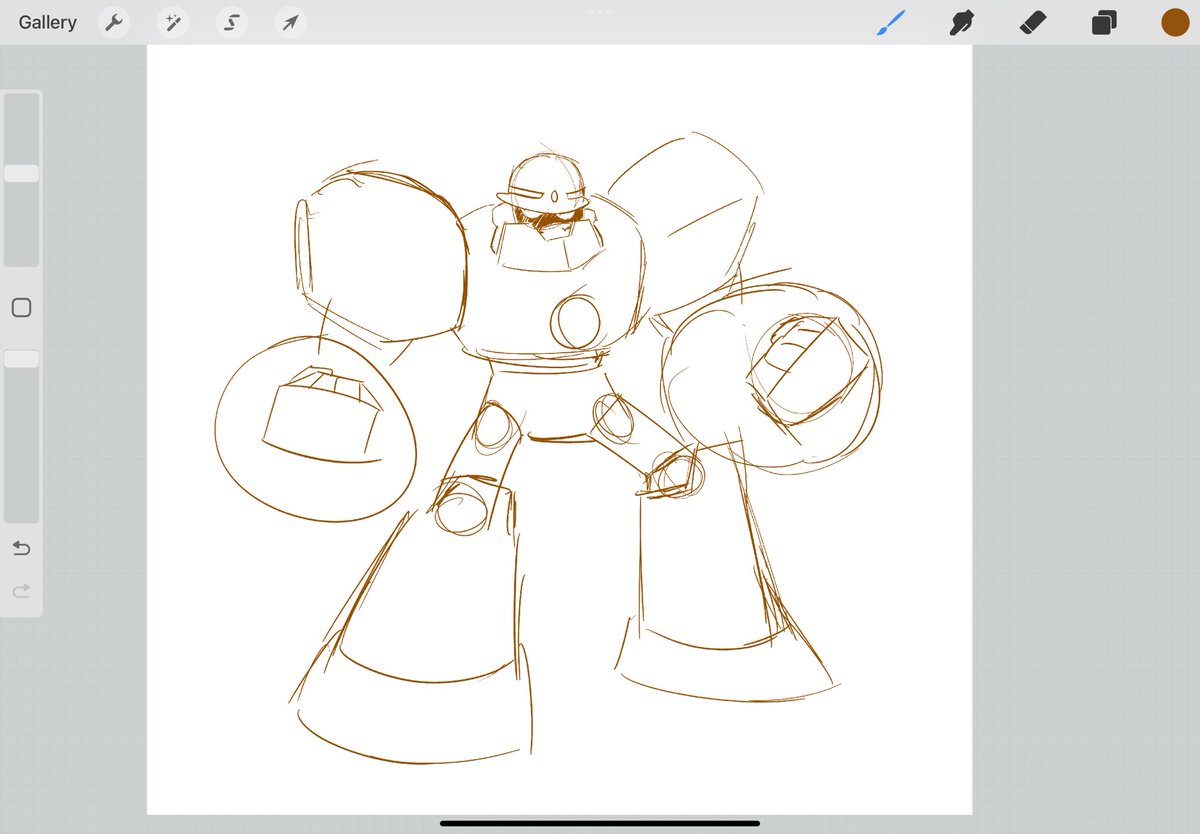Viewport: 1200px width, 834px height.
Task: Activate the Transform arrow tool
Action: tap(288, 22)
